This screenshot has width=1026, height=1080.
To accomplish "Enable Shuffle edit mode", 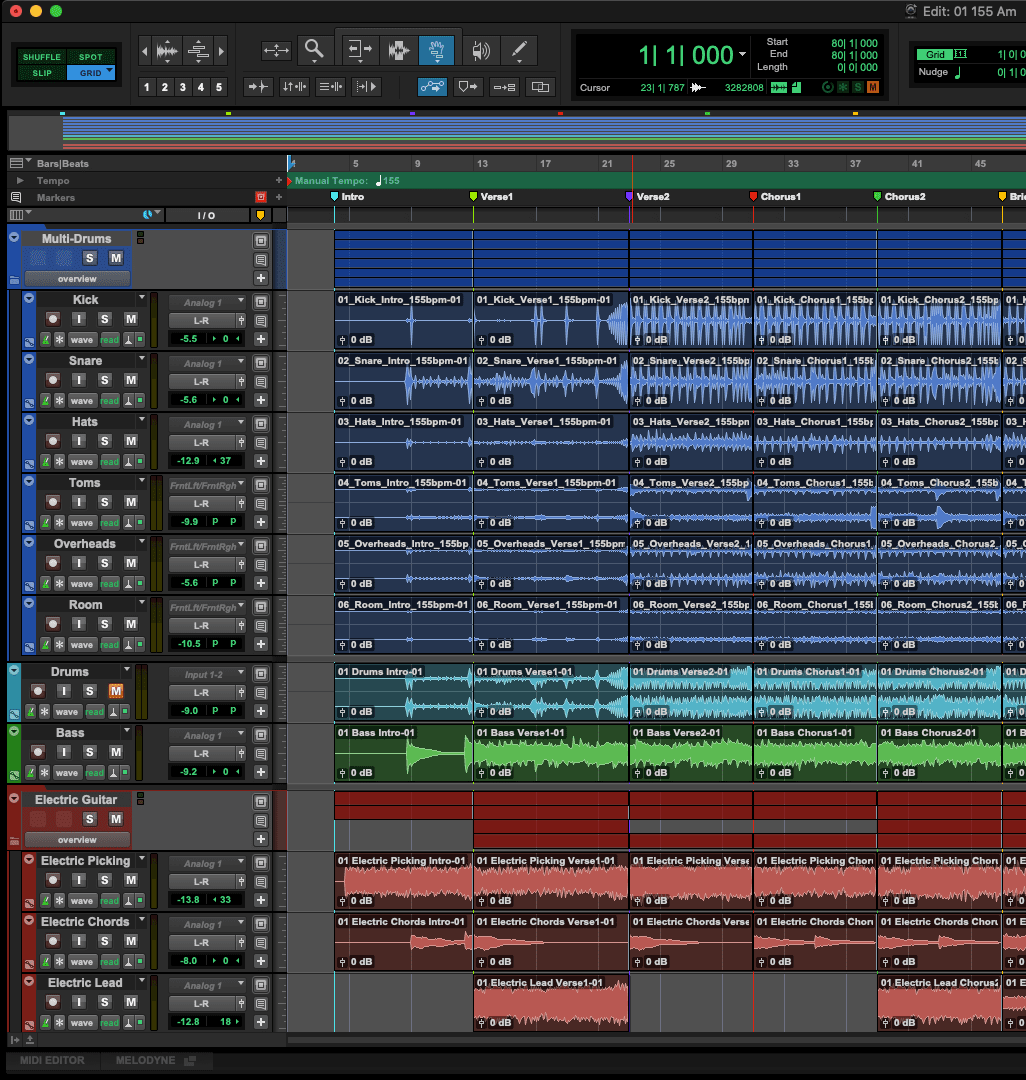I will click(x=41, y=57).
